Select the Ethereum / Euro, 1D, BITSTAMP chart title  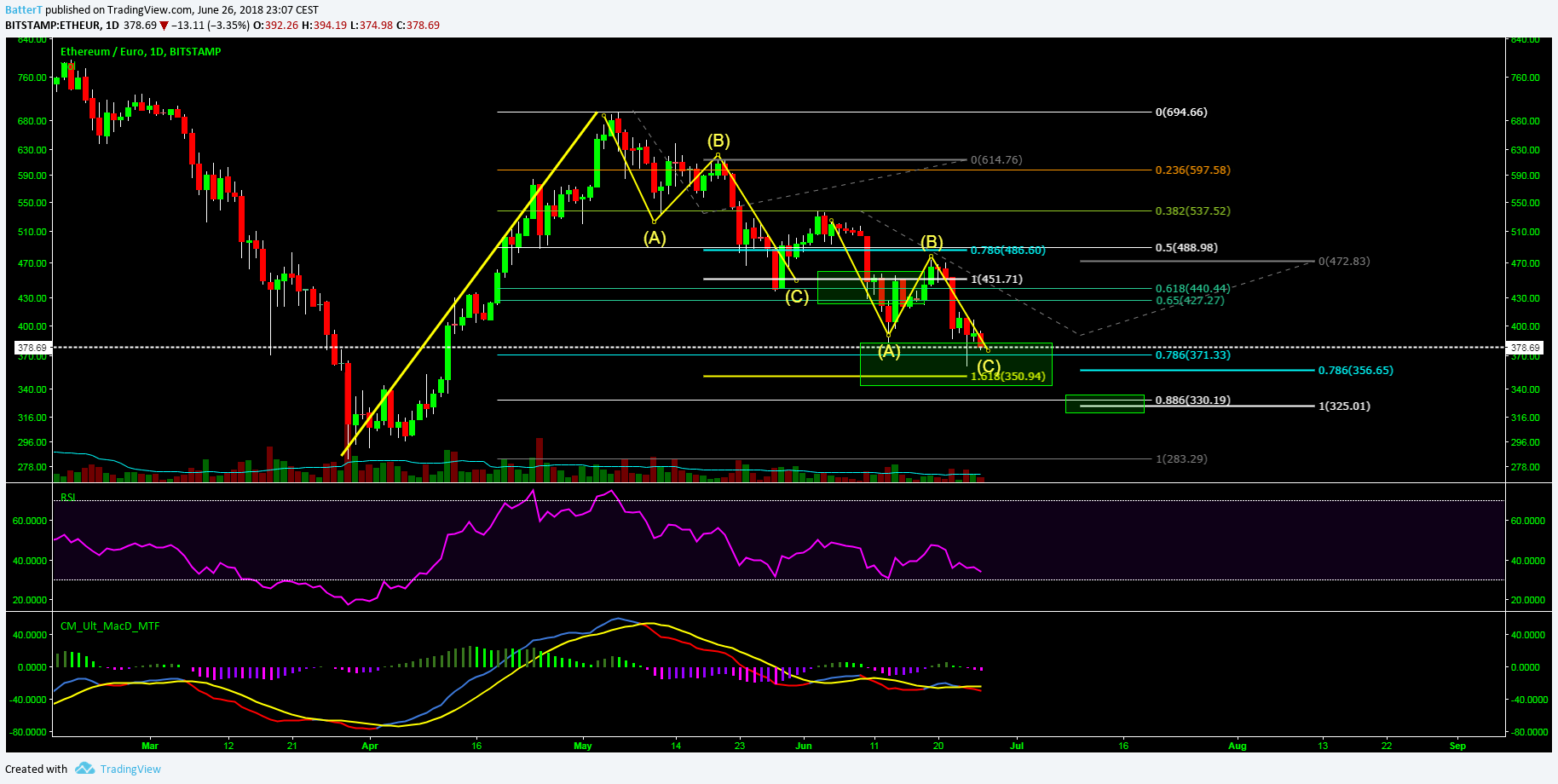(x=141, y=52)
